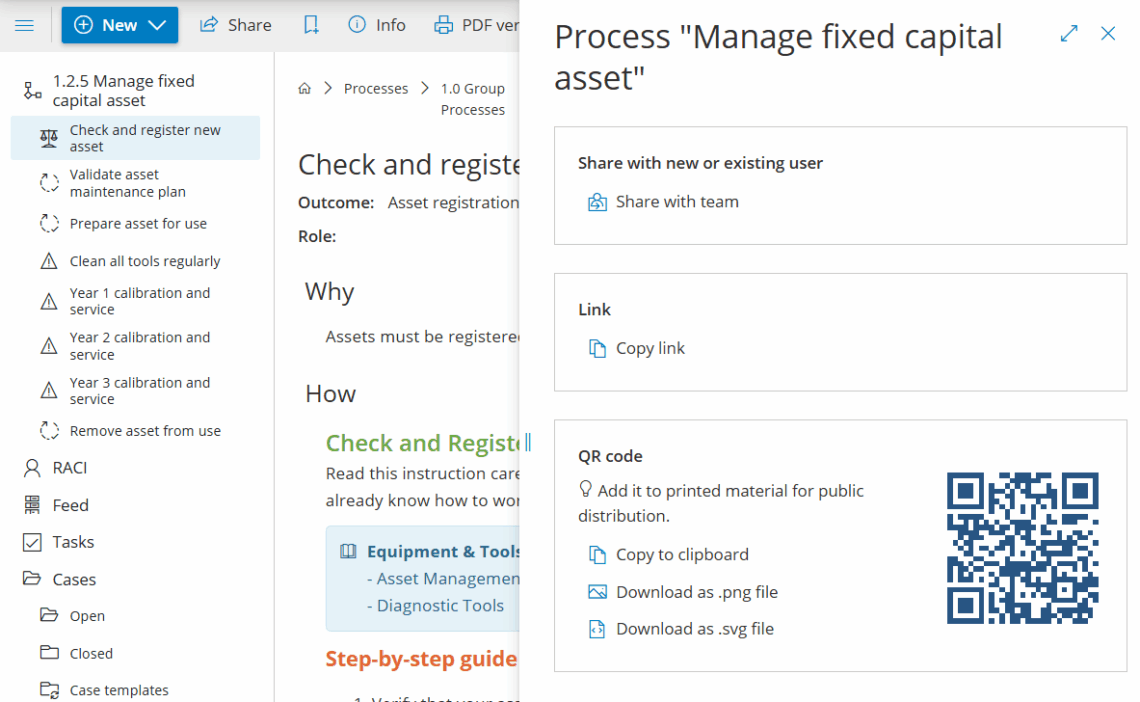
Task: Copy QR code to clipboard
Action: pyautogui.click(x=681, y=555)
